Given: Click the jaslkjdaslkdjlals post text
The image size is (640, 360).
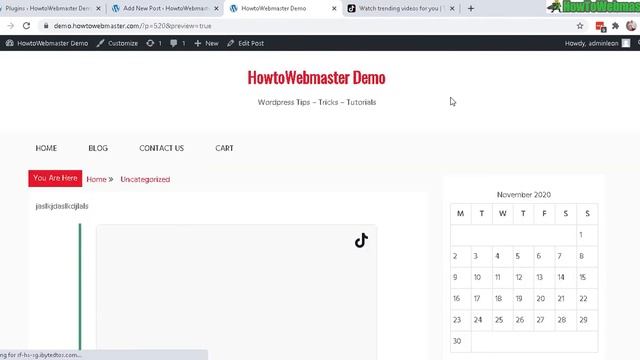Looking at the screenshot, I should pyautogui.click(x=62, y=206).
